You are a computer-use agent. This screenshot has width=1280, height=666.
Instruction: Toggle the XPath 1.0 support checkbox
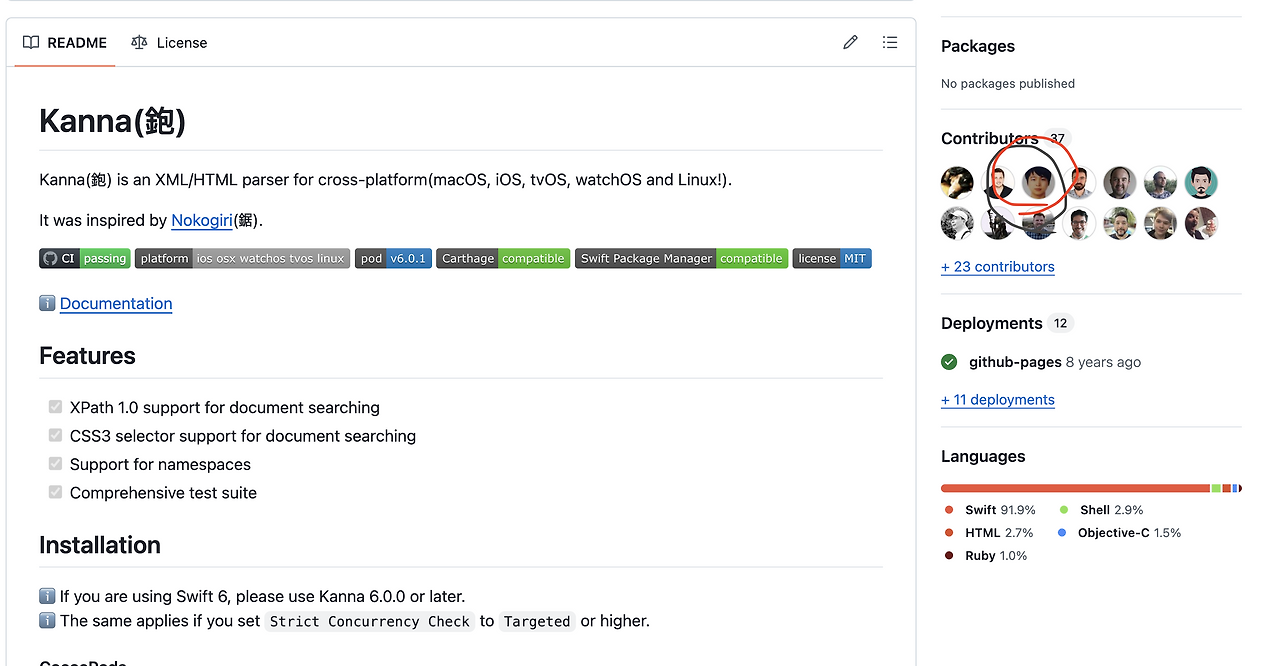(x=56, y=407)
